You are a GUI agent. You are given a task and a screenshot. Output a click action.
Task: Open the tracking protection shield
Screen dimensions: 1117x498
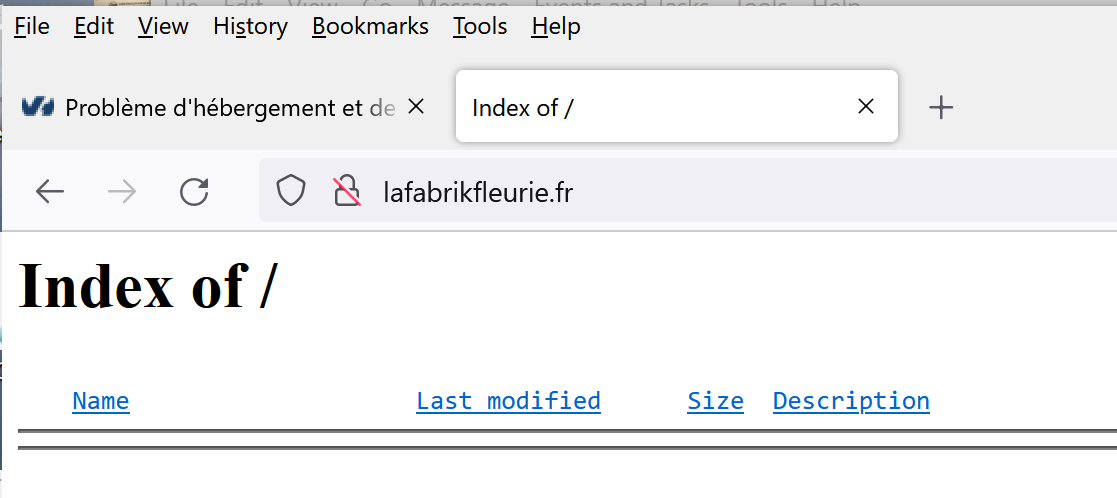pyautogui.click(x=290, y=191)
